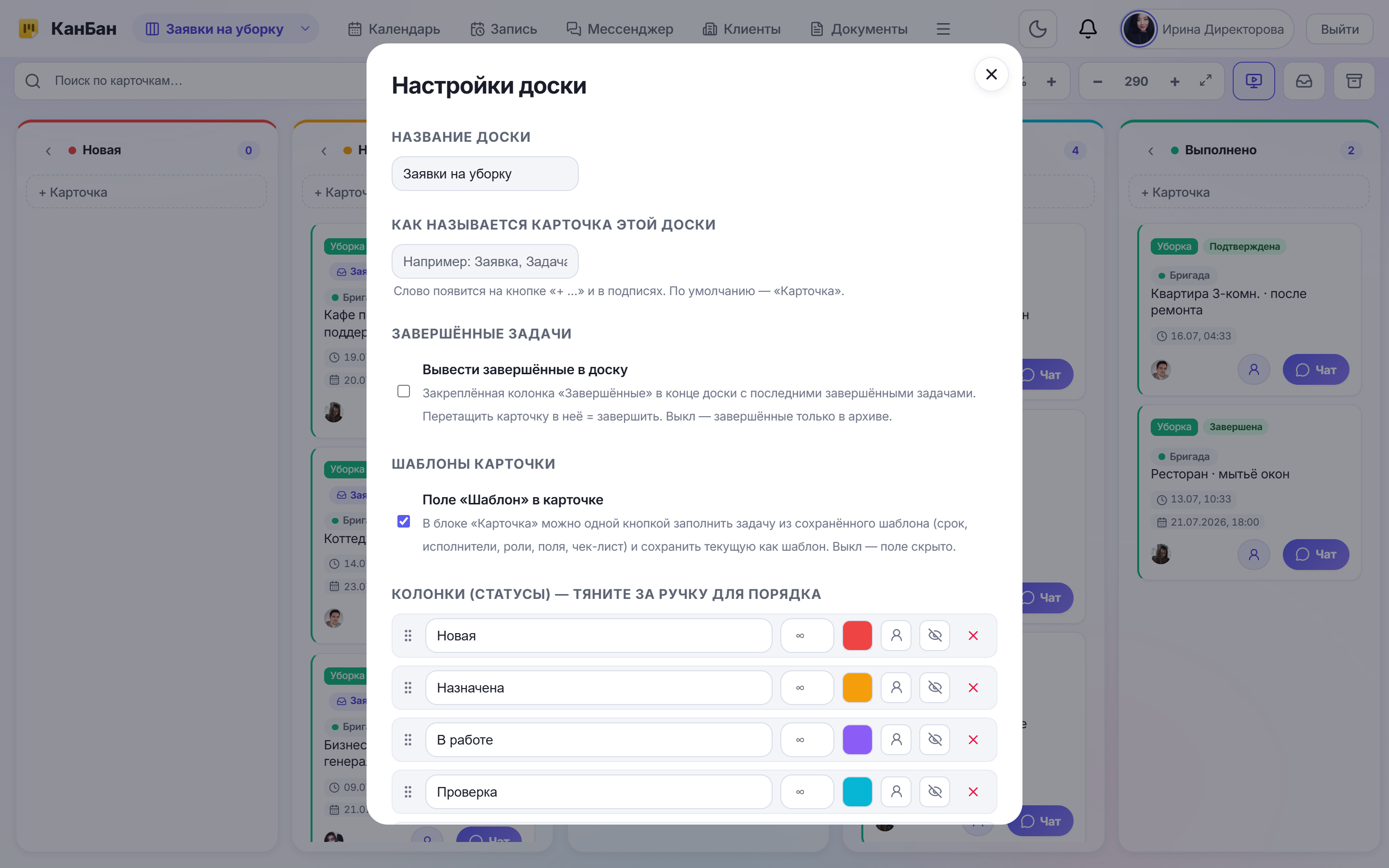The image size is (1389, 868).
Task: Open Мессенджер in top navigation
Action: [x=620, y=29]
